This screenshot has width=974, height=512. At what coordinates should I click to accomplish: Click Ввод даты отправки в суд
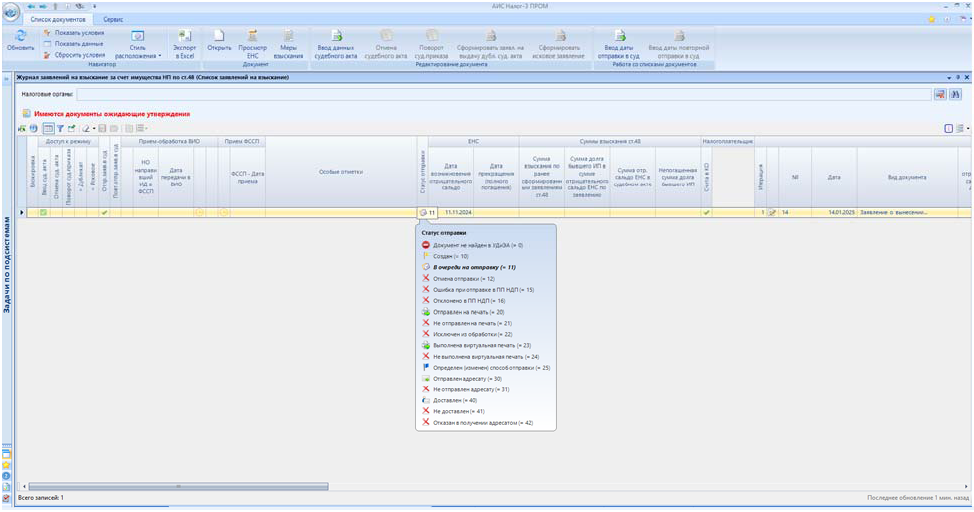pos(618,37)
